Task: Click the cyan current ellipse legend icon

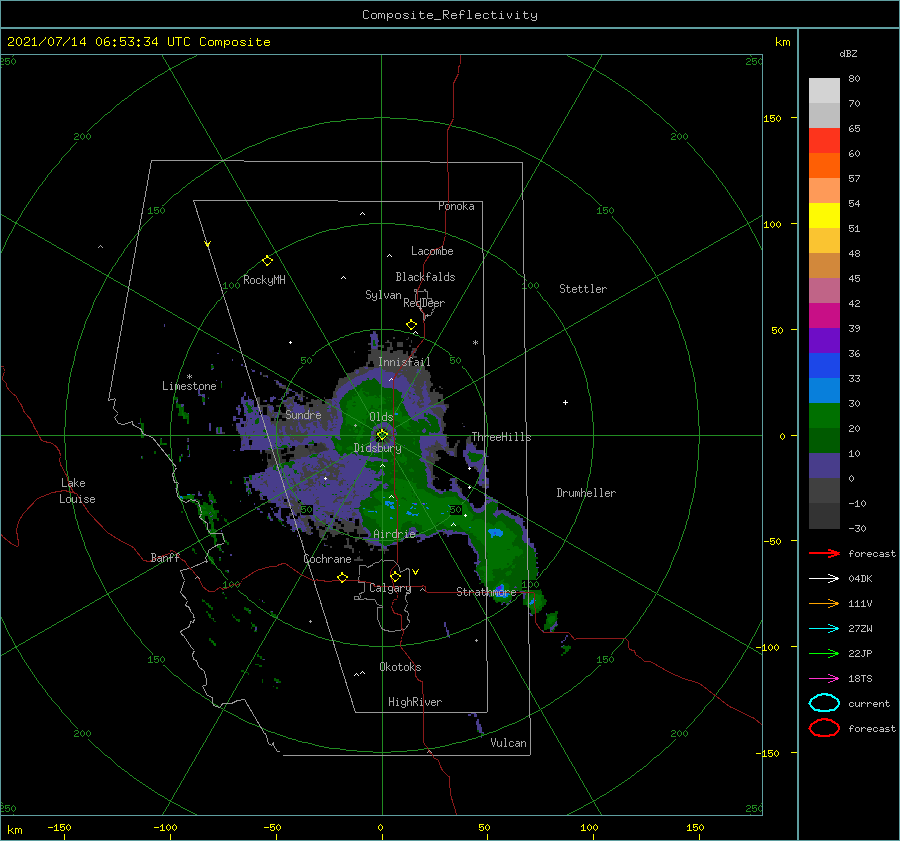Action: coord(824,703)
